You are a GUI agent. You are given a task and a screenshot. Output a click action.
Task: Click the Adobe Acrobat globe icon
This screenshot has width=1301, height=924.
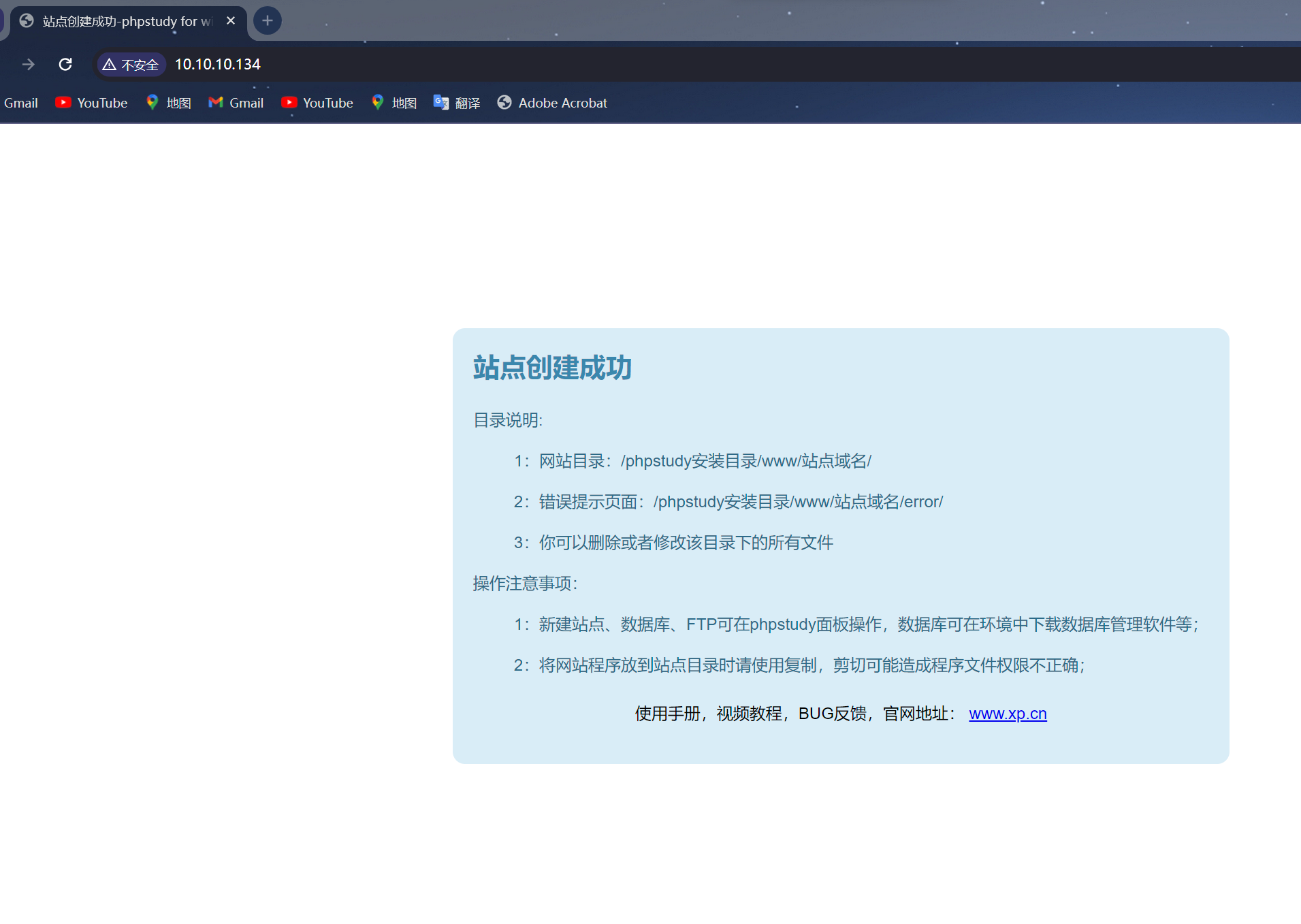(504, 103)
